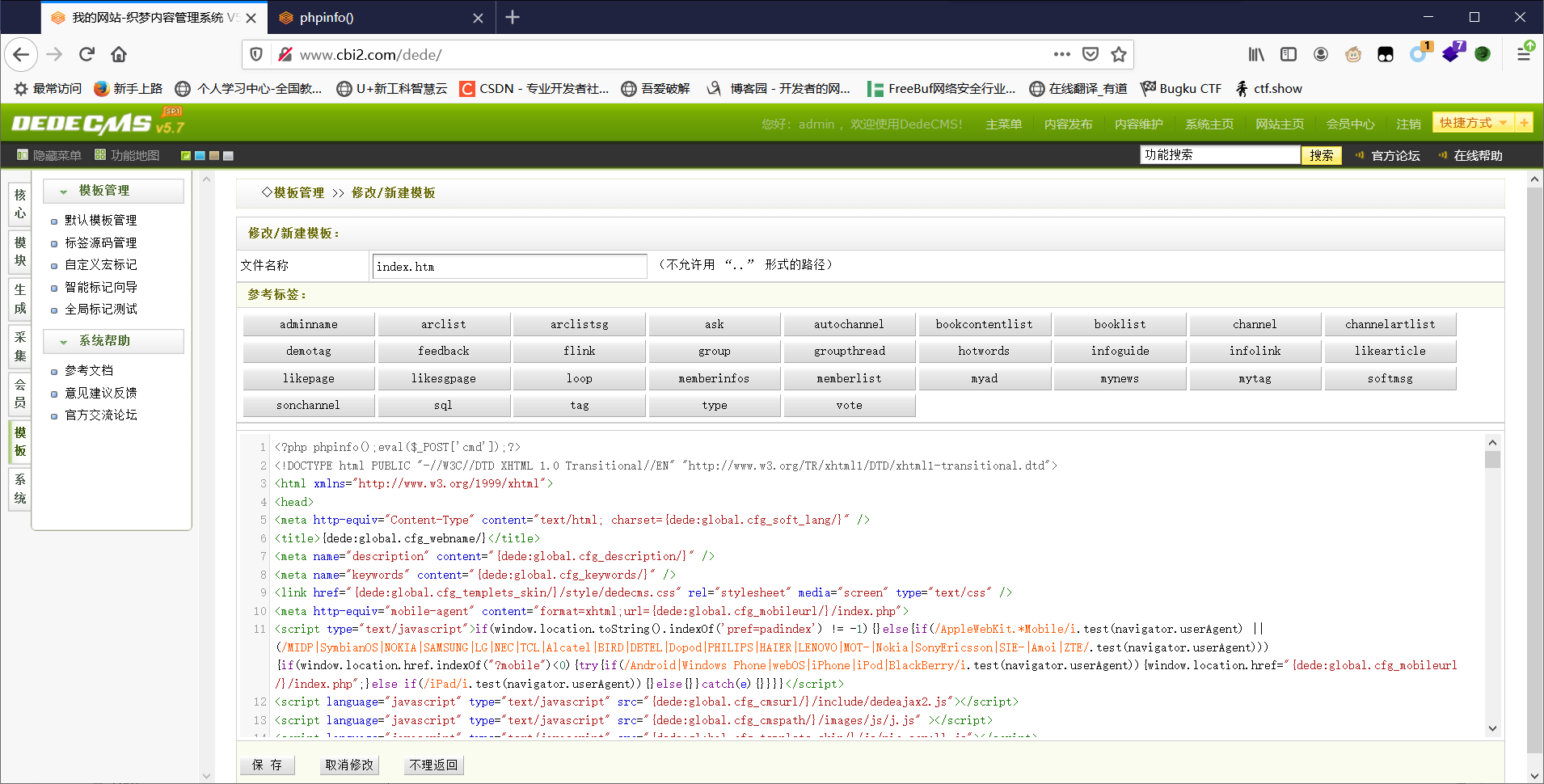Open the 官方论坛 link

tap(1395, 155)
